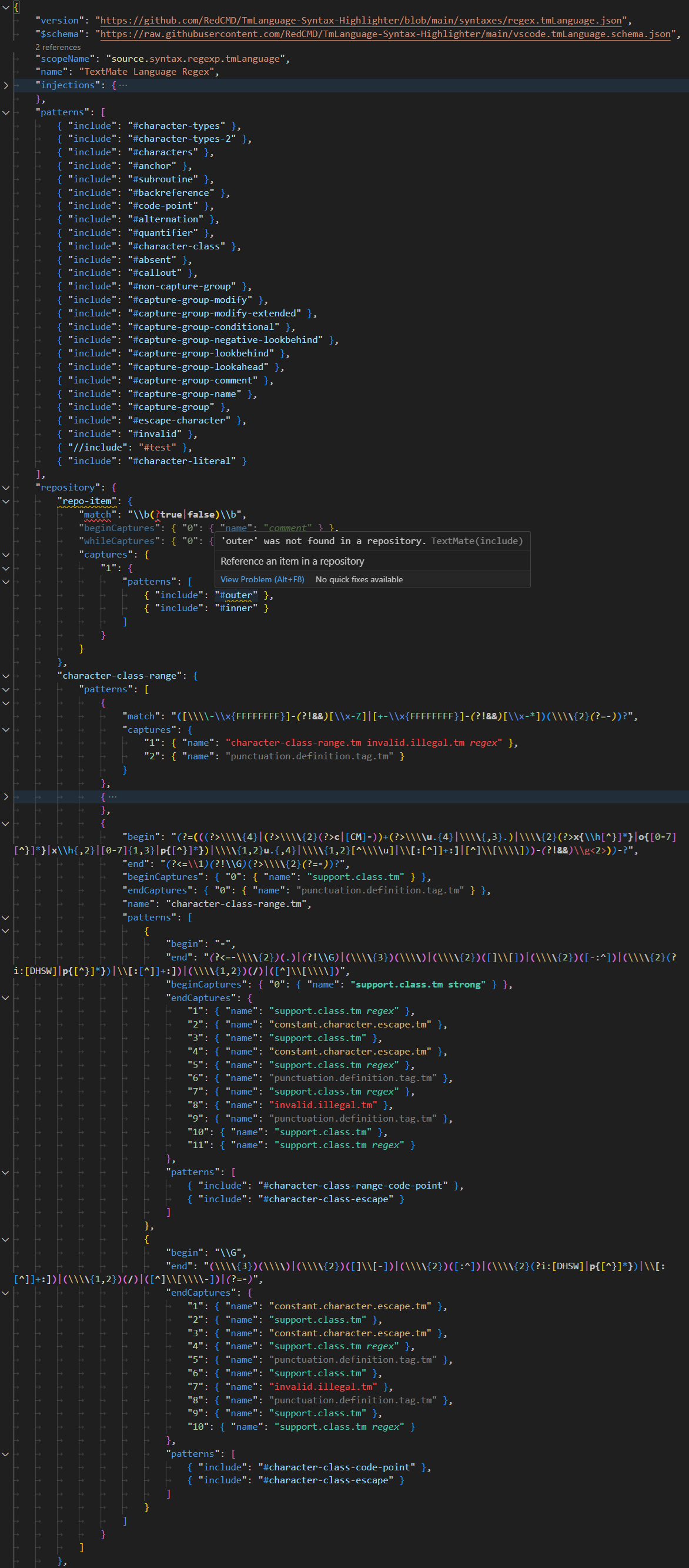The image size is (689, 1568).
Task: Click the "#escape-character" include
Action: 179,421
